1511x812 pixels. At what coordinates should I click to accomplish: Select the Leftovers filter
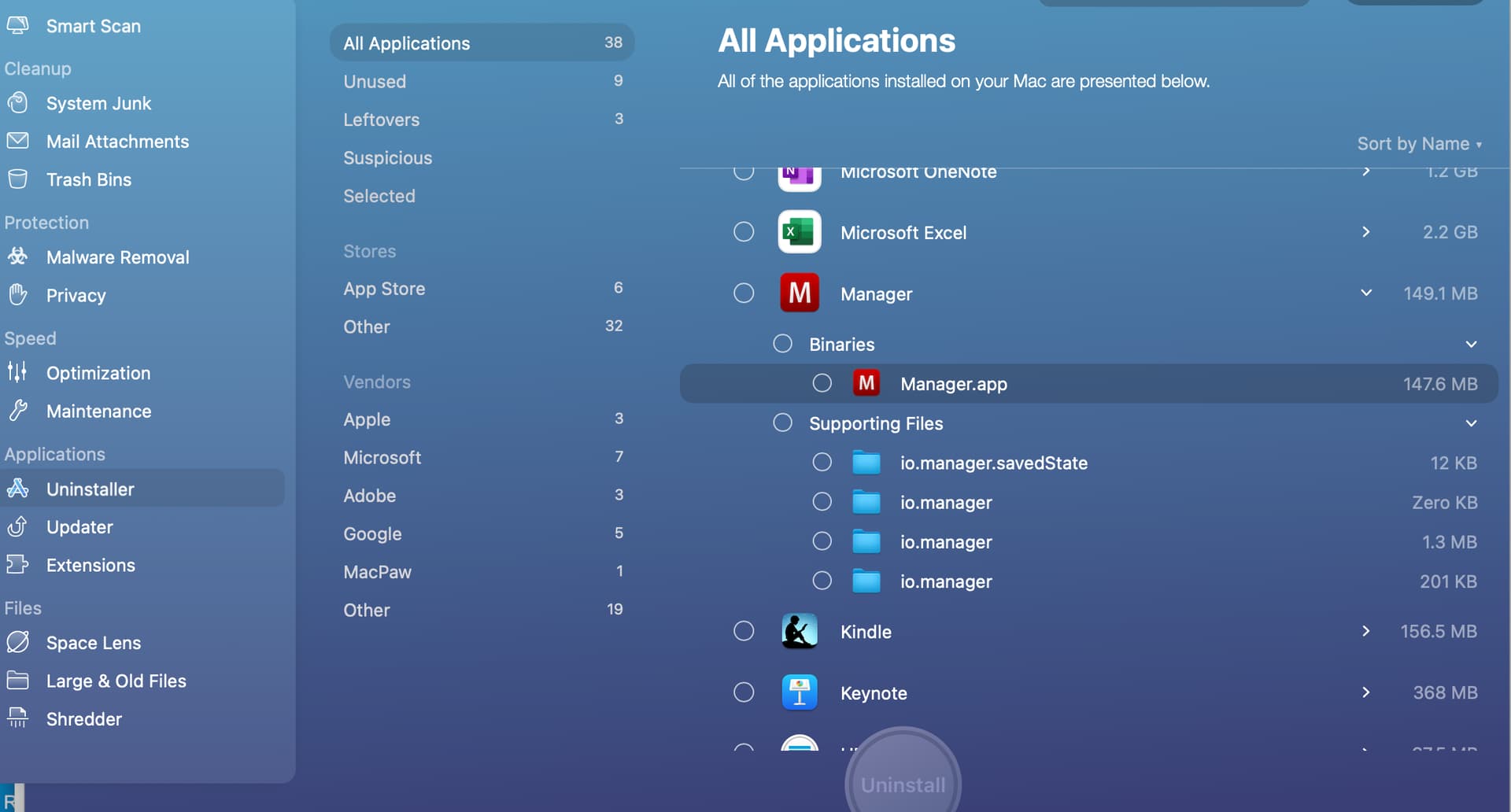(482, 119)
